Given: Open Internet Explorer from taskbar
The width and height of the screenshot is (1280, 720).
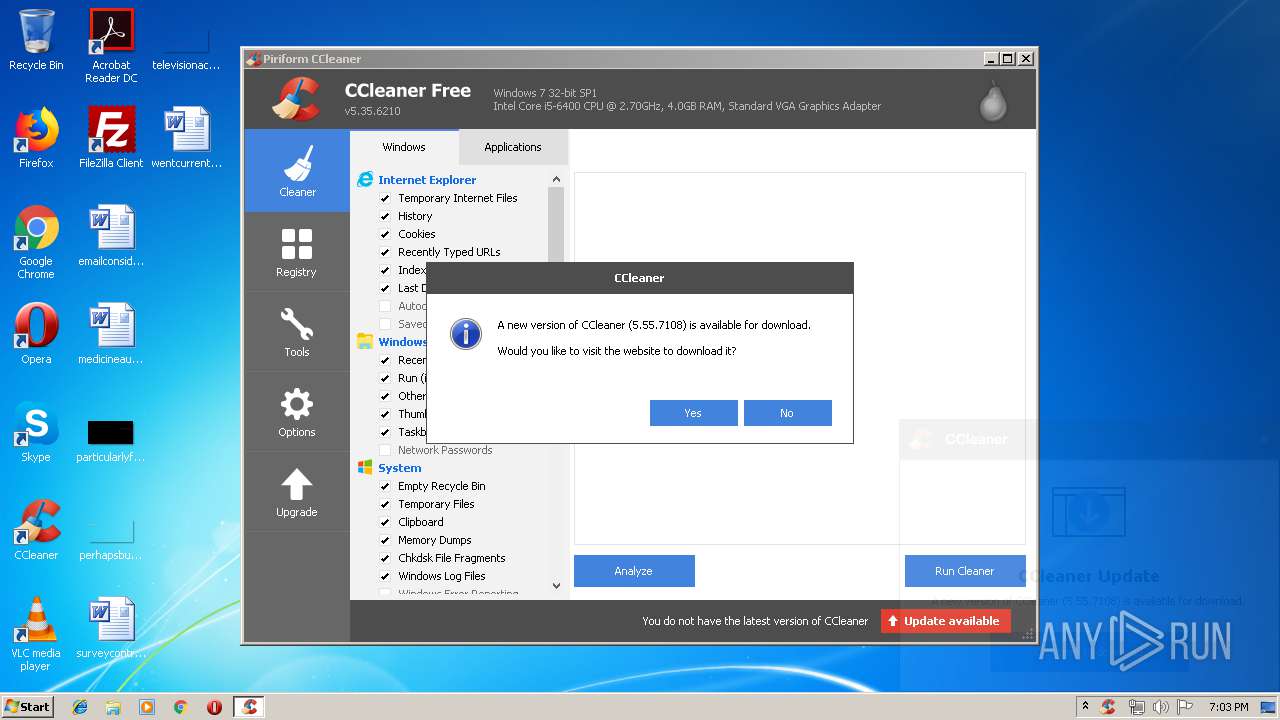Looking at the screenshot, I should click(x=80, y=707).
